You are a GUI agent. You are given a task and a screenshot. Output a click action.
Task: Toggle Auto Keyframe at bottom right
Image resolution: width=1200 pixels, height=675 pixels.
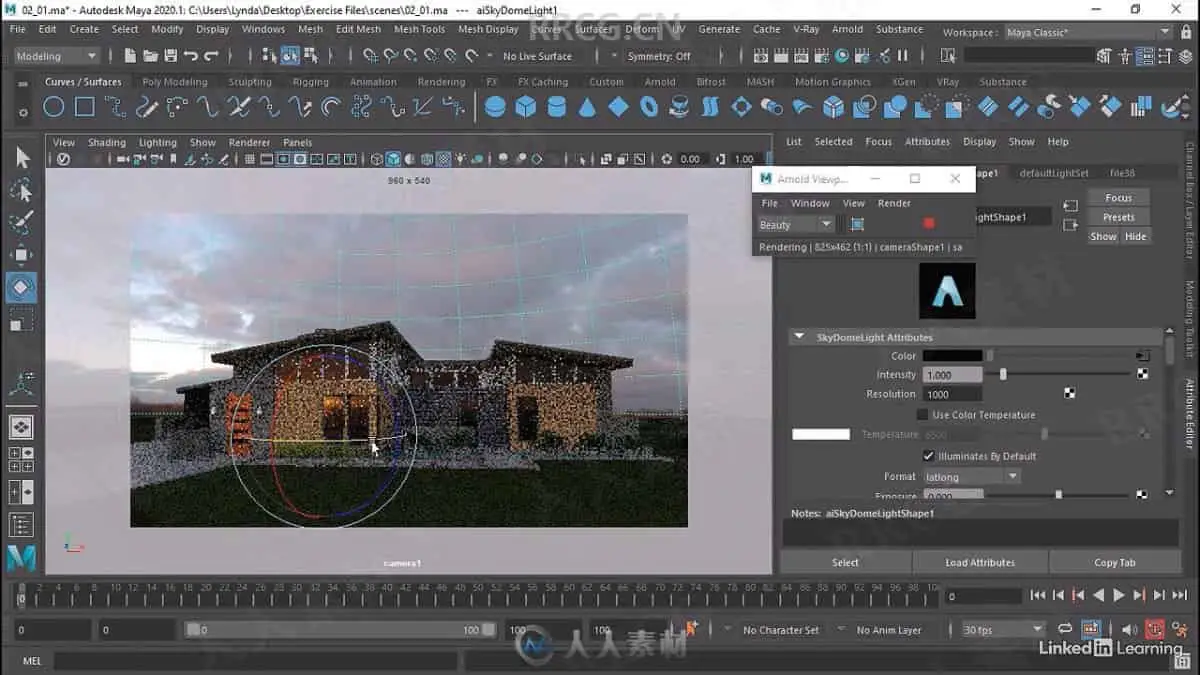[1155, 629]
